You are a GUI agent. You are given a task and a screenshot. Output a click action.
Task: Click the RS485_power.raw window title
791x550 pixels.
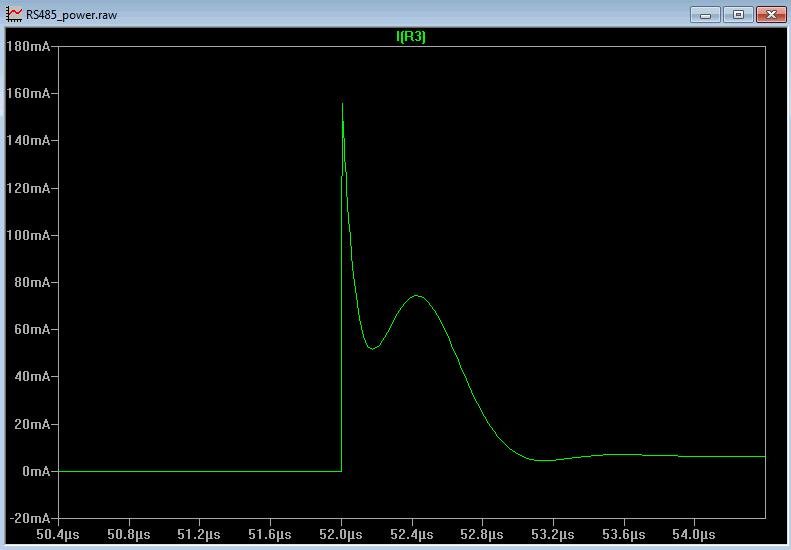click(x=71, y=15)
